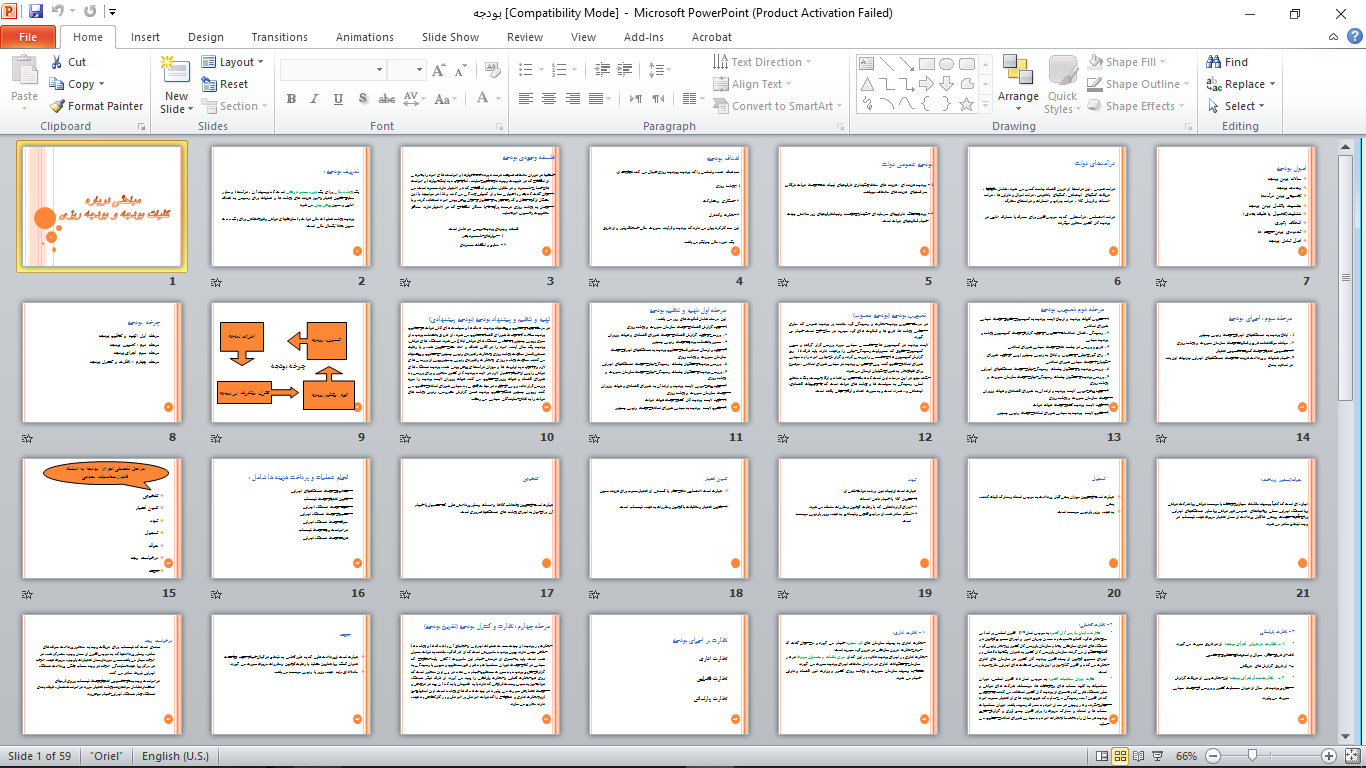Toggle Italic text style

coord(314,99)
